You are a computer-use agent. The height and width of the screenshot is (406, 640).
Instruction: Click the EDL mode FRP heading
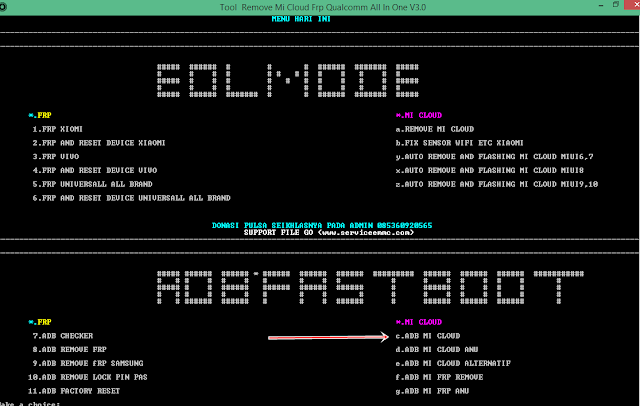coord(40,115)
